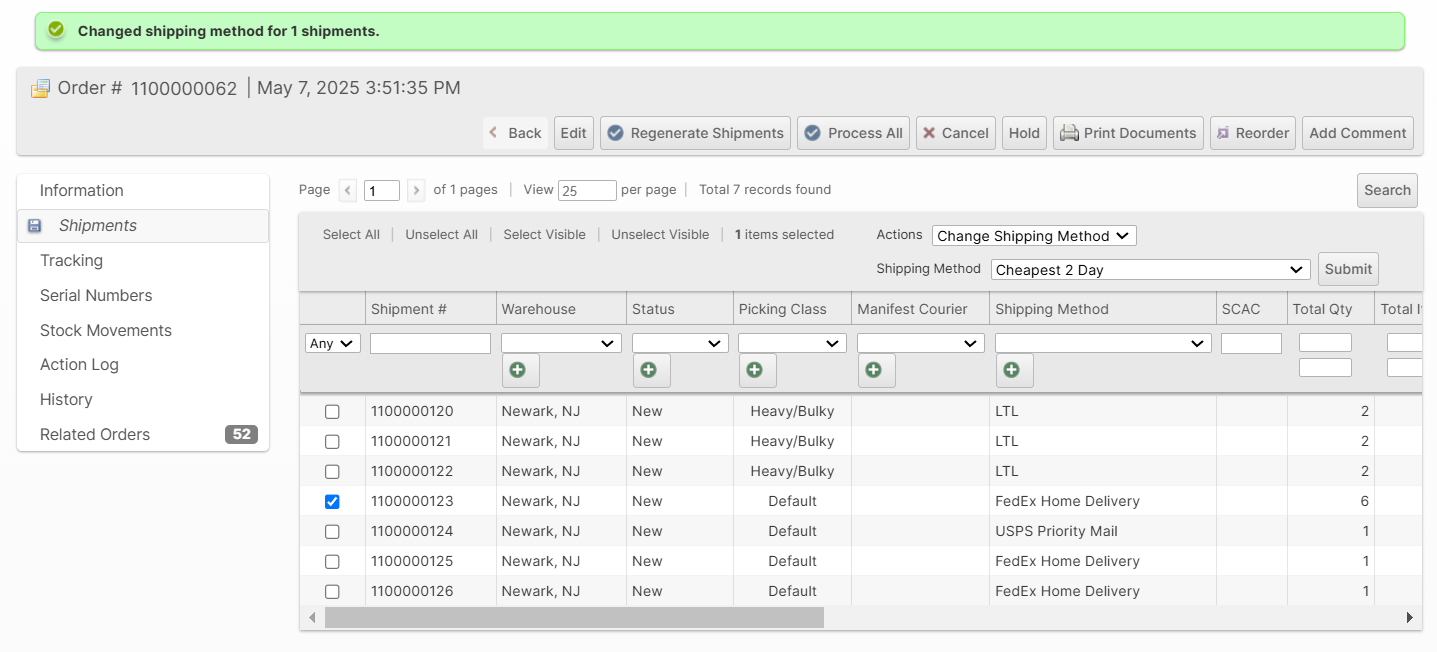
Task: Switch to the Related Orders tab
Action: tap(95, 435)
